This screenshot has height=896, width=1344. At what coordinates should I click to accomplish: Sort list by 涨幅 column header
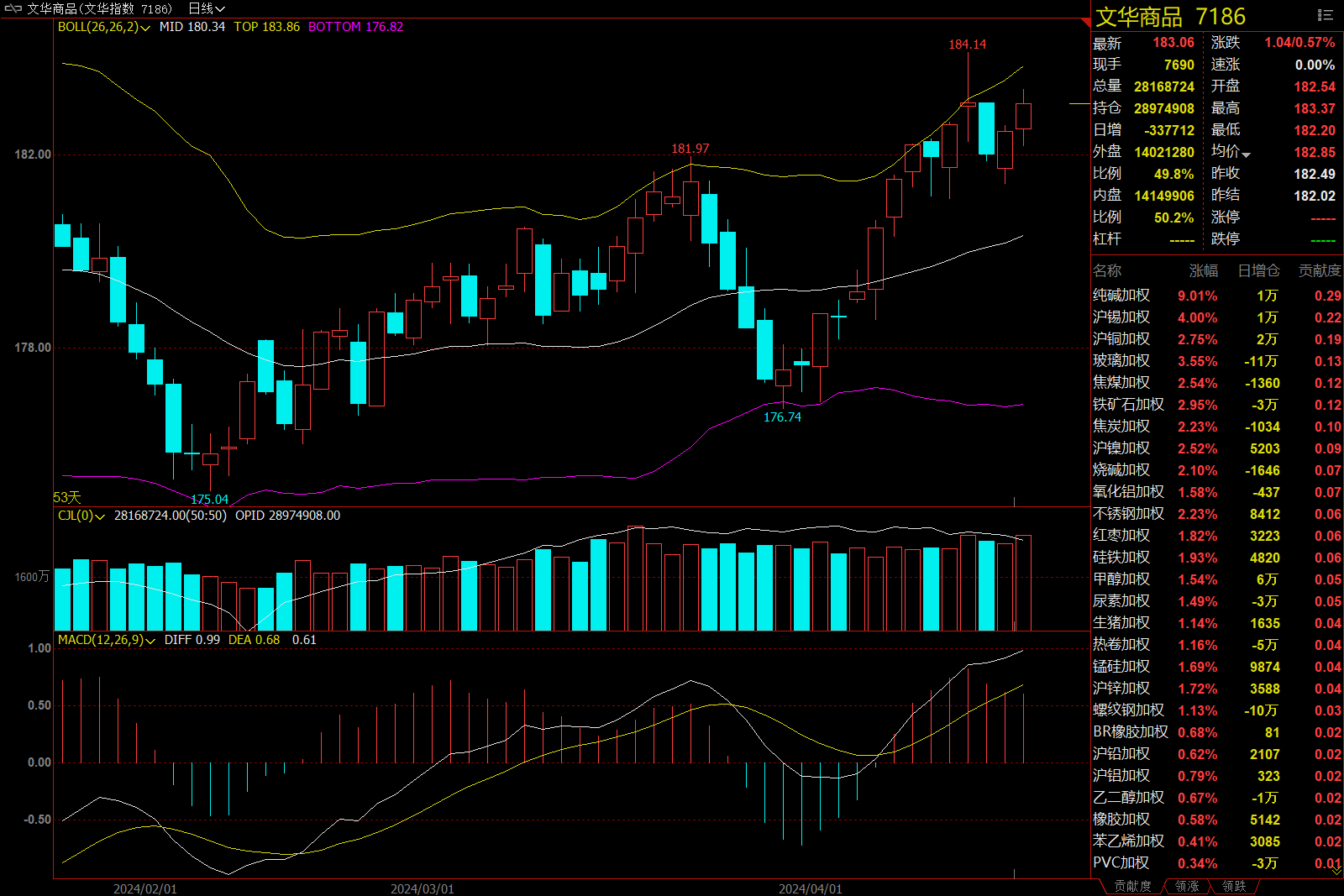point(1204,270)
